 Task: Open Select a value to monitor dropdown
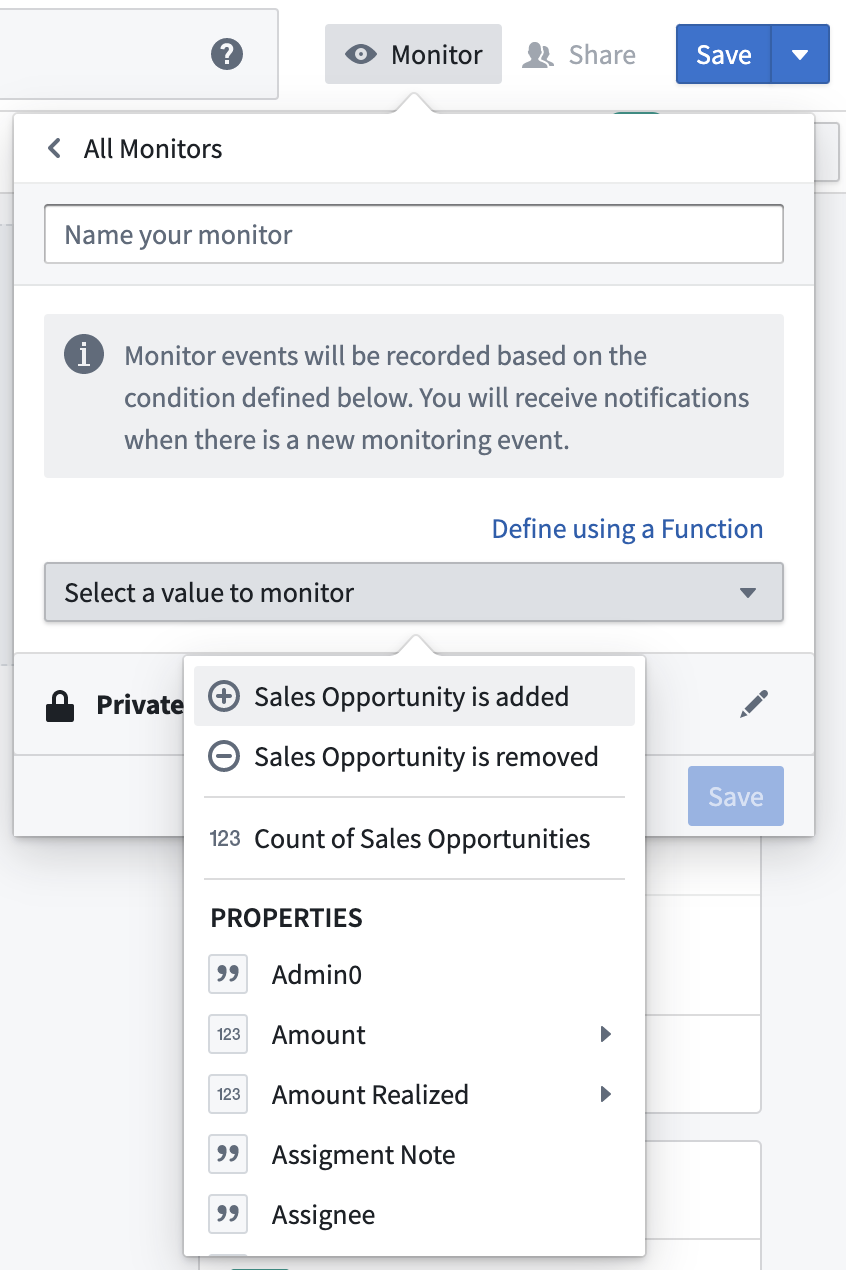pos(414,593)
